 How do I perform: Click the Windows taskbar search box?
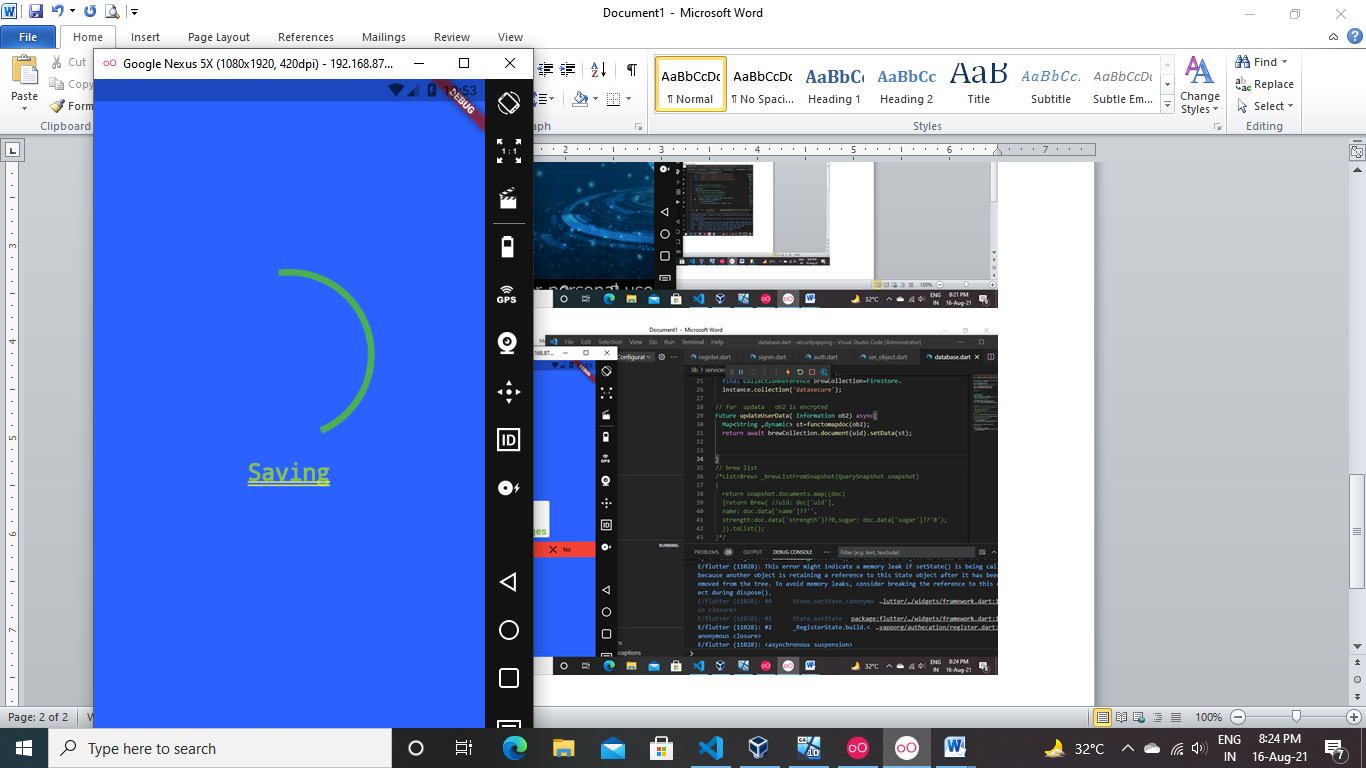point(218,748)
